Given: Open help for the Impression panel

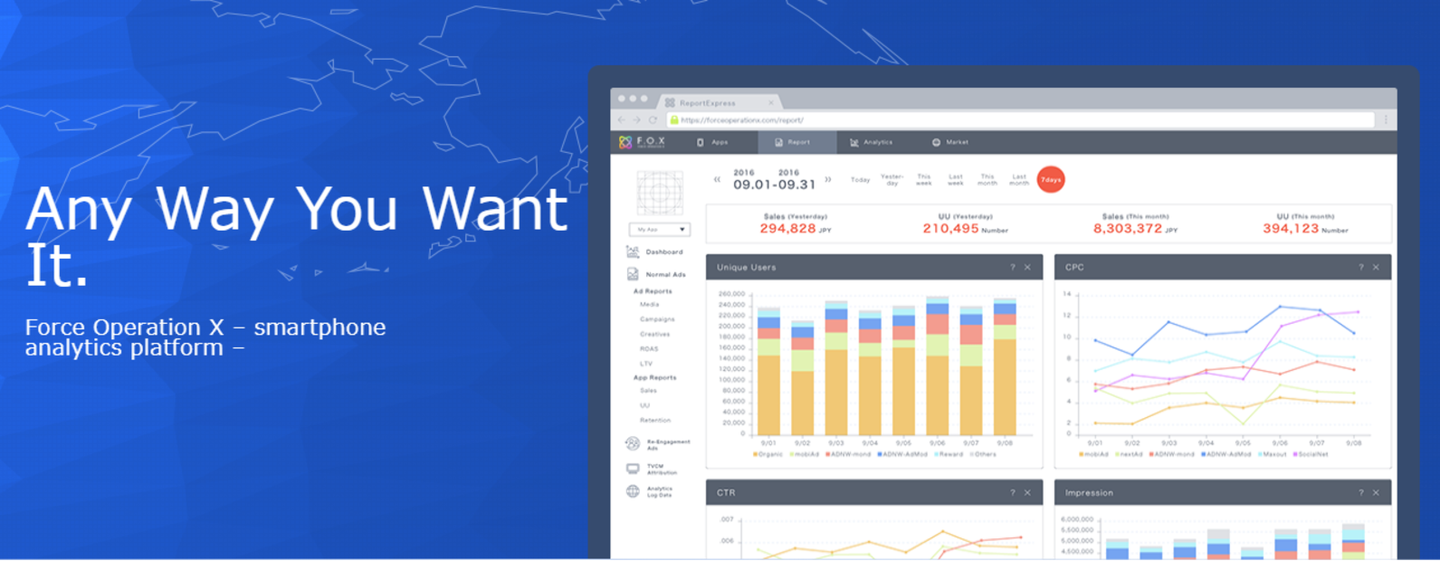Looking at the screenshot, I should [1360, 492].
